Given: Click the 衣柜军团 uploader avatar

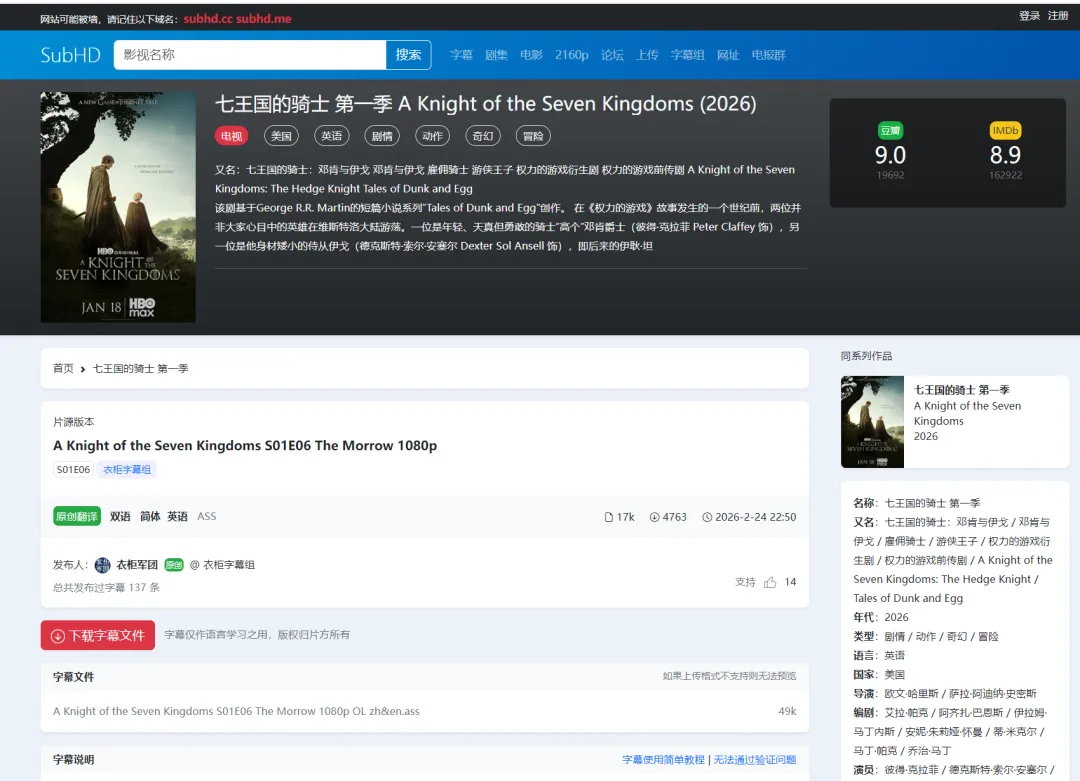Looking at the screenshot, I should click(103, 565).
